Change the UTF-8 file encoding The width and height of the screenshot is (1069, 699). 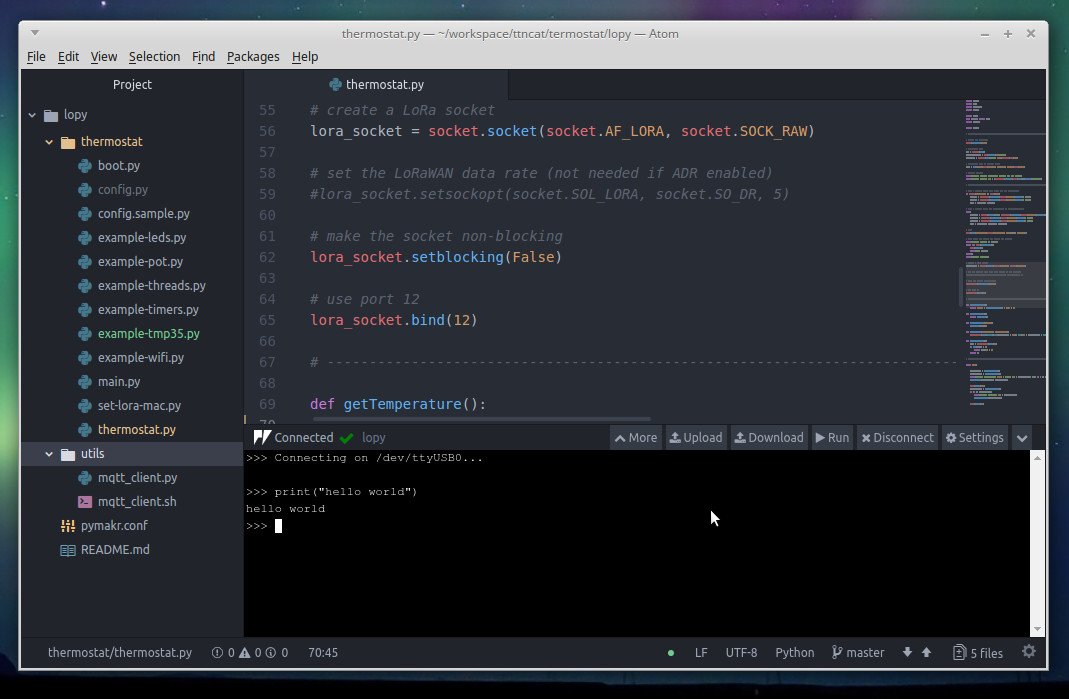click(741, 653)
